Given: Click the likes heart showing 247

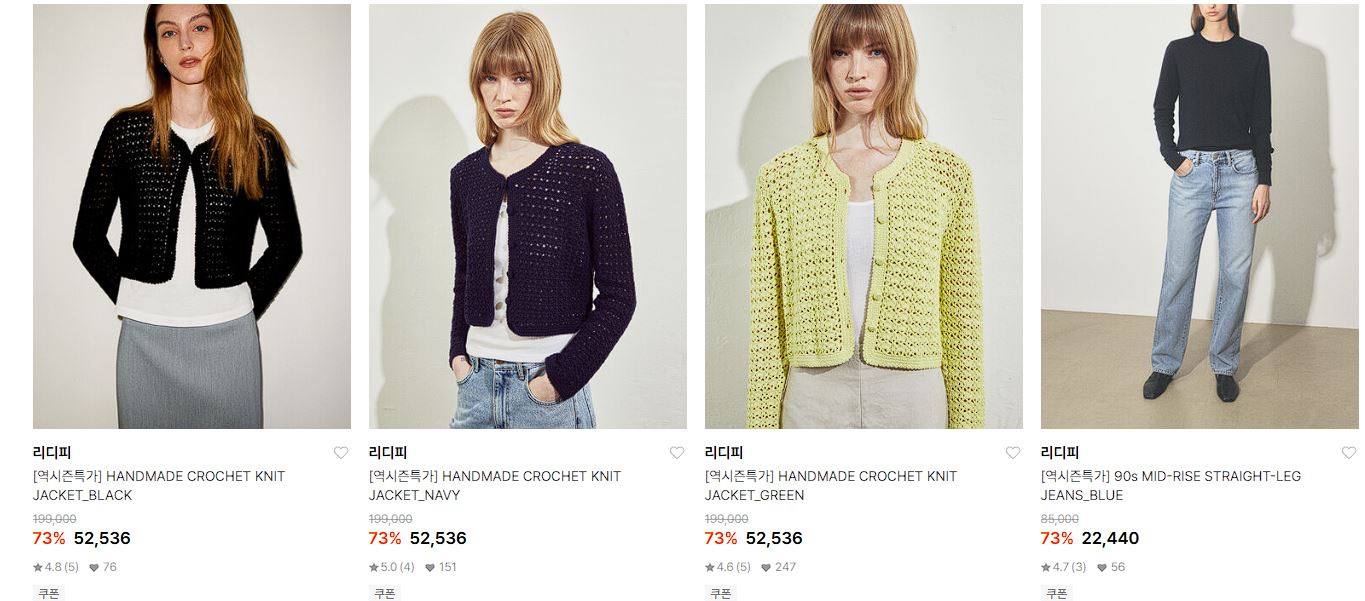Looking at the screenshot, I should [766, 568].
